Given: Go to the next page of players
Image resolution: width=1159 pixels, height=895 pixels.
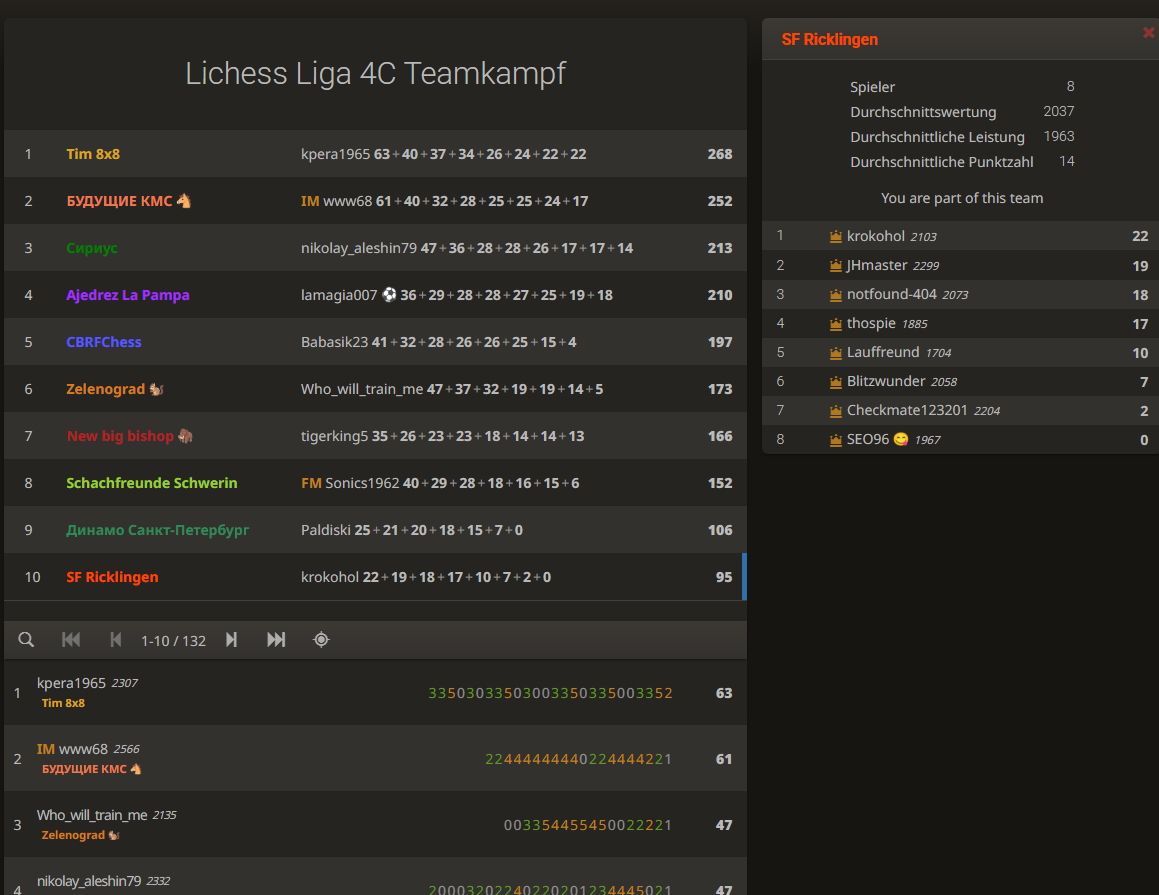Looking at the screenshot, I should pos(231,639).
